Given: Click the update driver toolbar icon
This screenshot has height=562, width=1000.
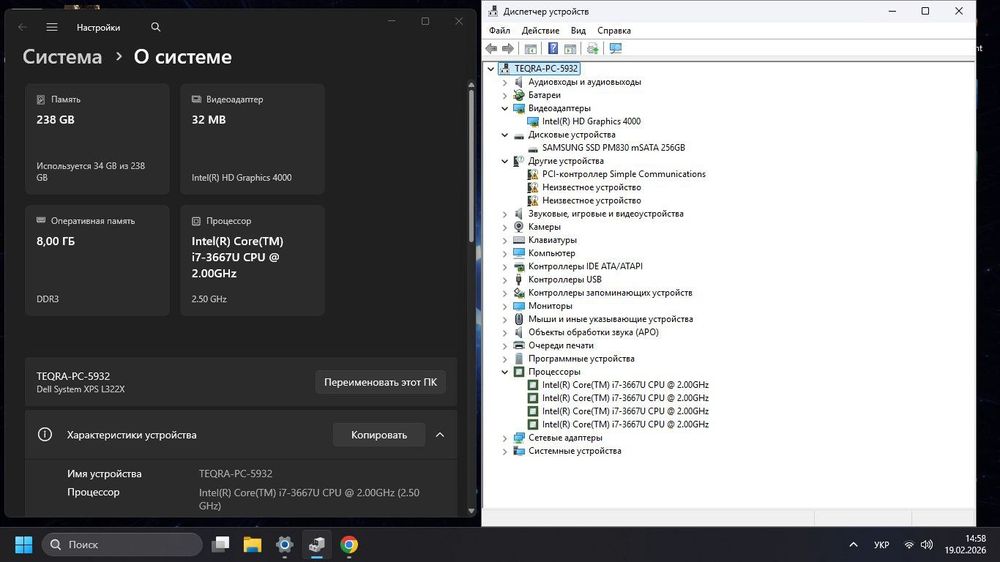Looking at the screenshot, I should [592, 48].
